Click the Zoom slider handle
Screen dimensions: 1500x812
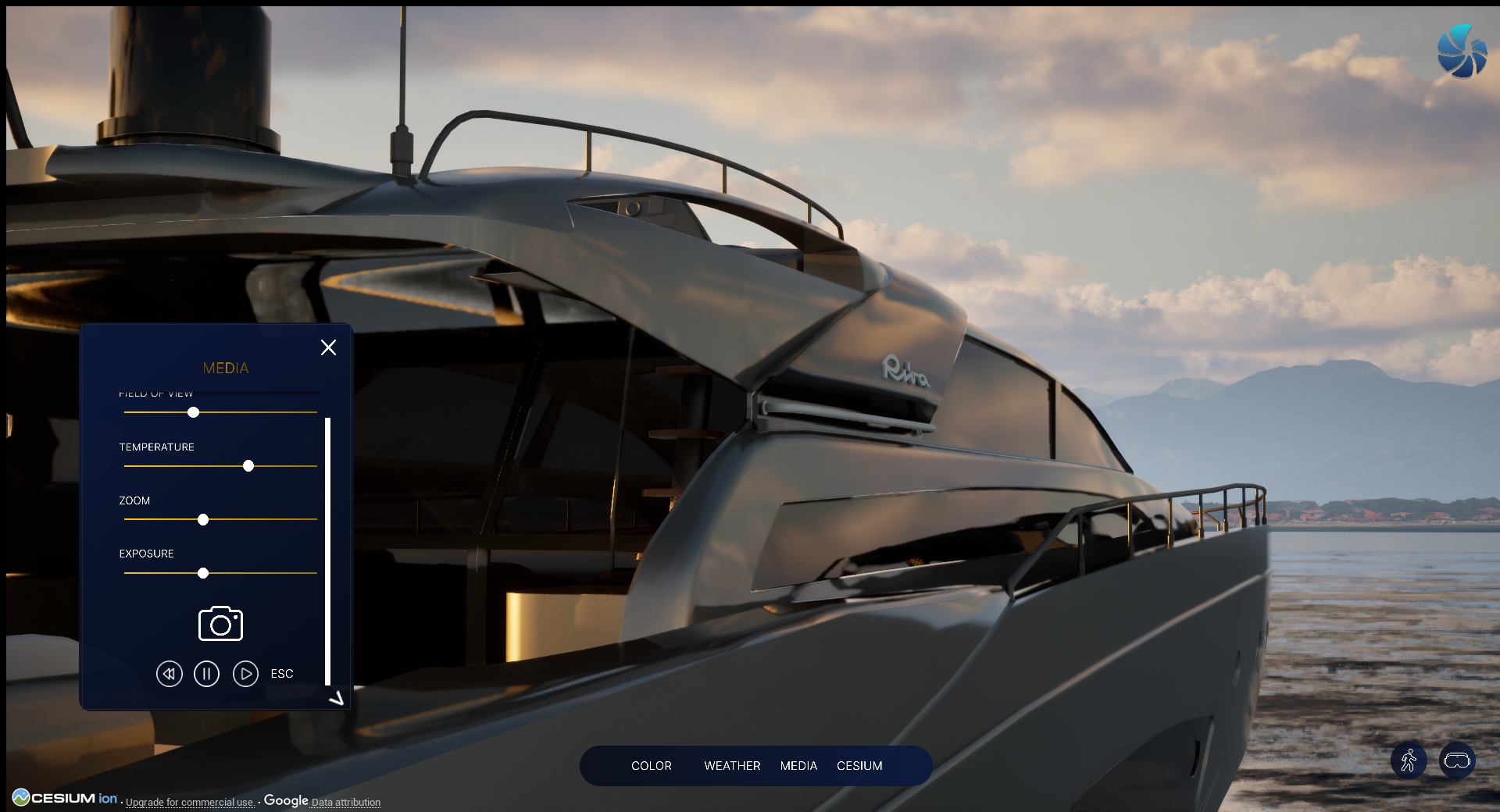203,520
